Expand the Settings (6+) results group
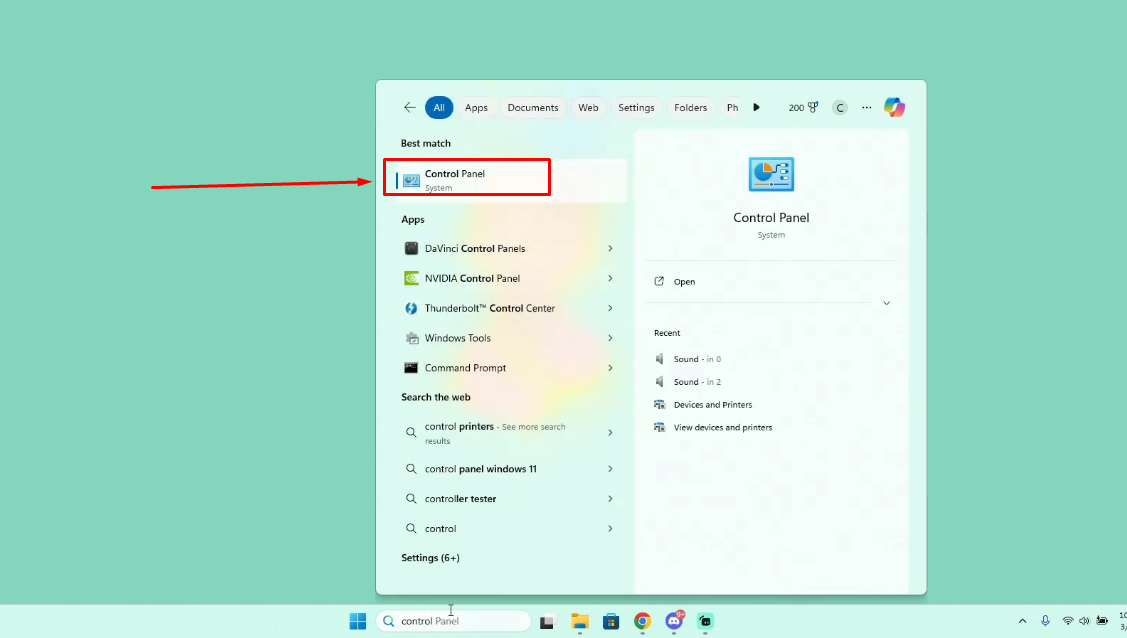Screen dimensions: 1127x638 430,558
